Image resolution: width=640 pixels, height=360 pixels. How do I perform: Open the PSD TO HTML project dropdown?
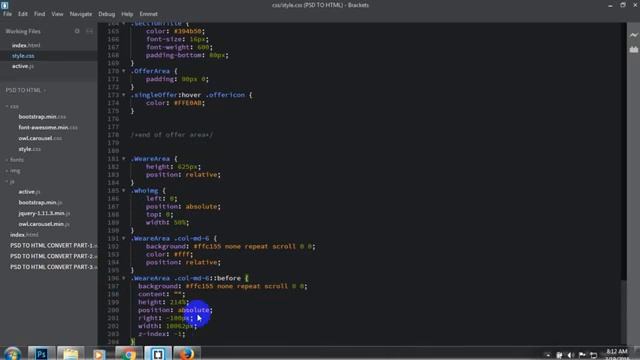click(x=25, y=90)
